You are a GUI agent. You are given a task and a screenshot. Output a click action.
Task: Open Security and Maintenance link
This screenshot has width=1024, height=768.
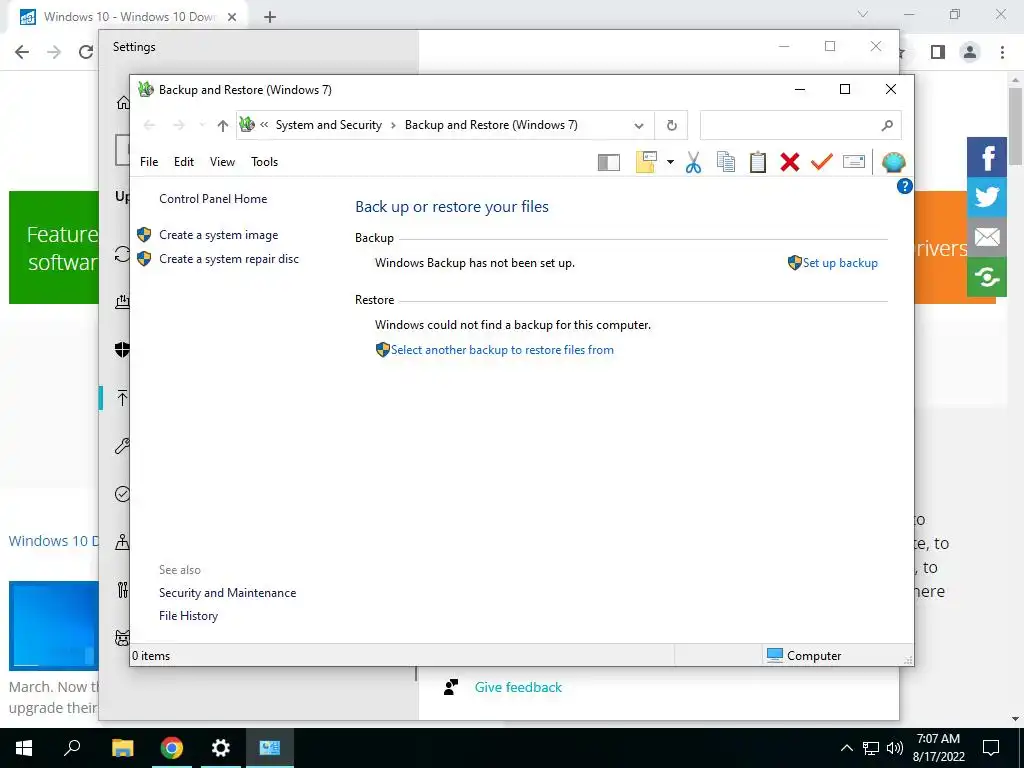pos(227,593)
